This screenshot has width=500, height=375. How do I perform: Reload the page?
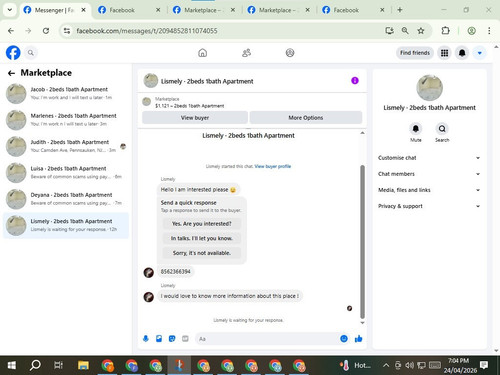coord(46,31)
